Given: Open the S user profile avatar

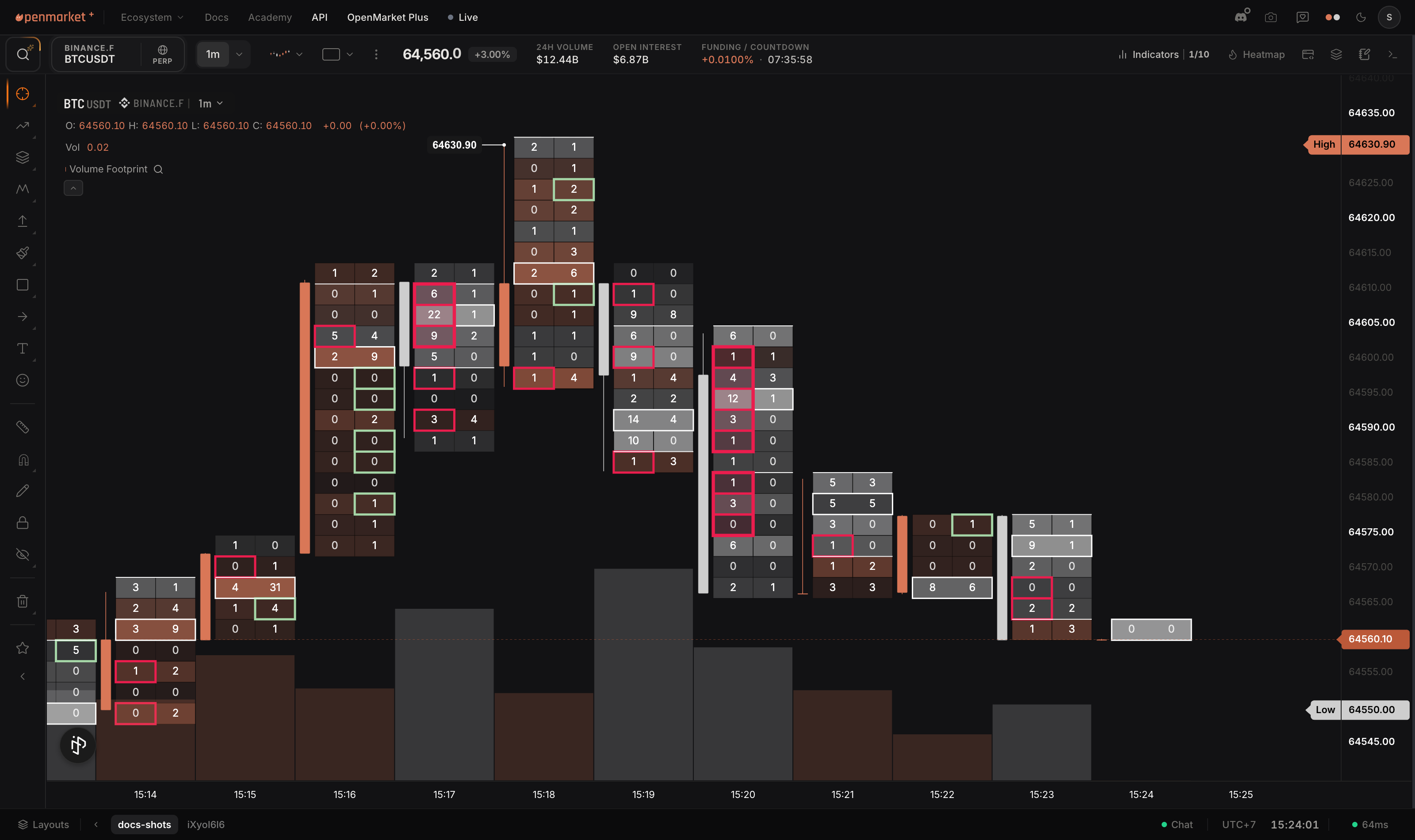Looking at the screenshot, I should [1389, 18].
